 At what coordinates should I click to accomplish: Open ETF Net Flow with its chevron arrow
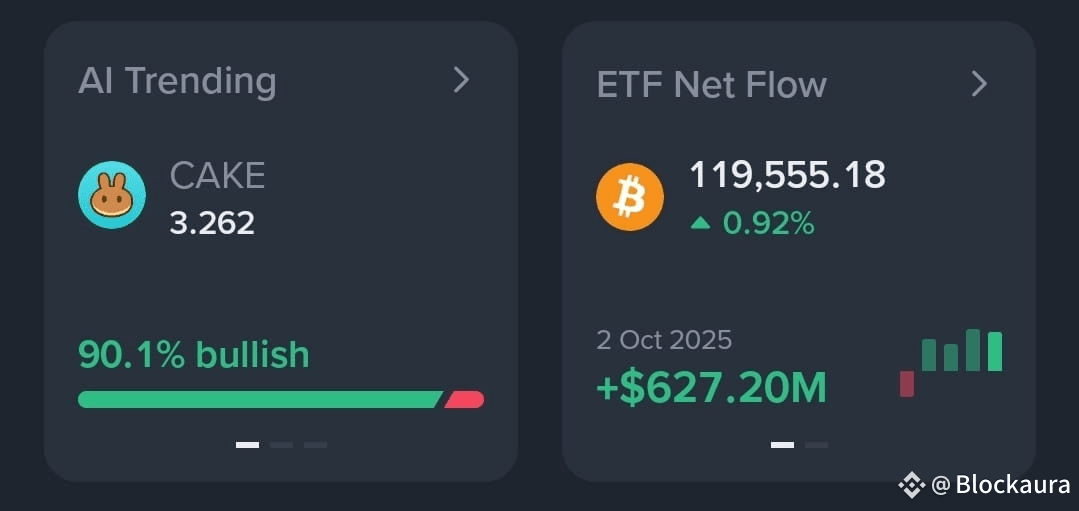tap(979, 84)
